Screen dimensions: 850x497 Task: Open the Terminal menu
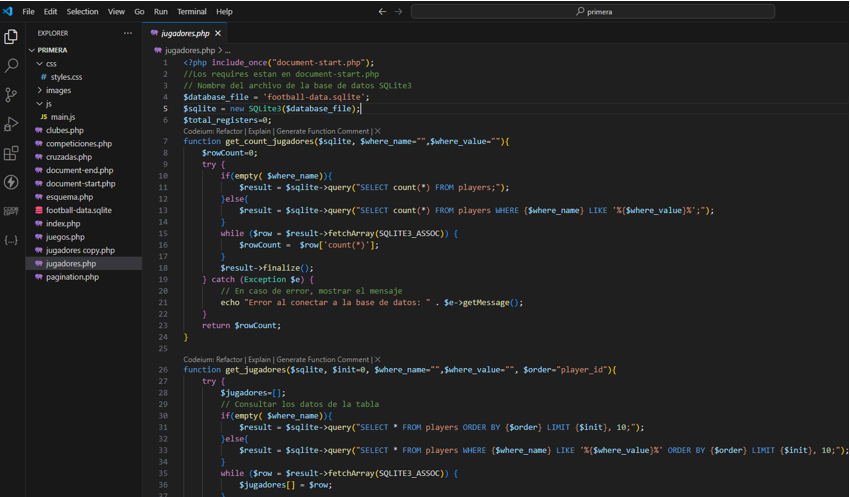pos(191,12)
